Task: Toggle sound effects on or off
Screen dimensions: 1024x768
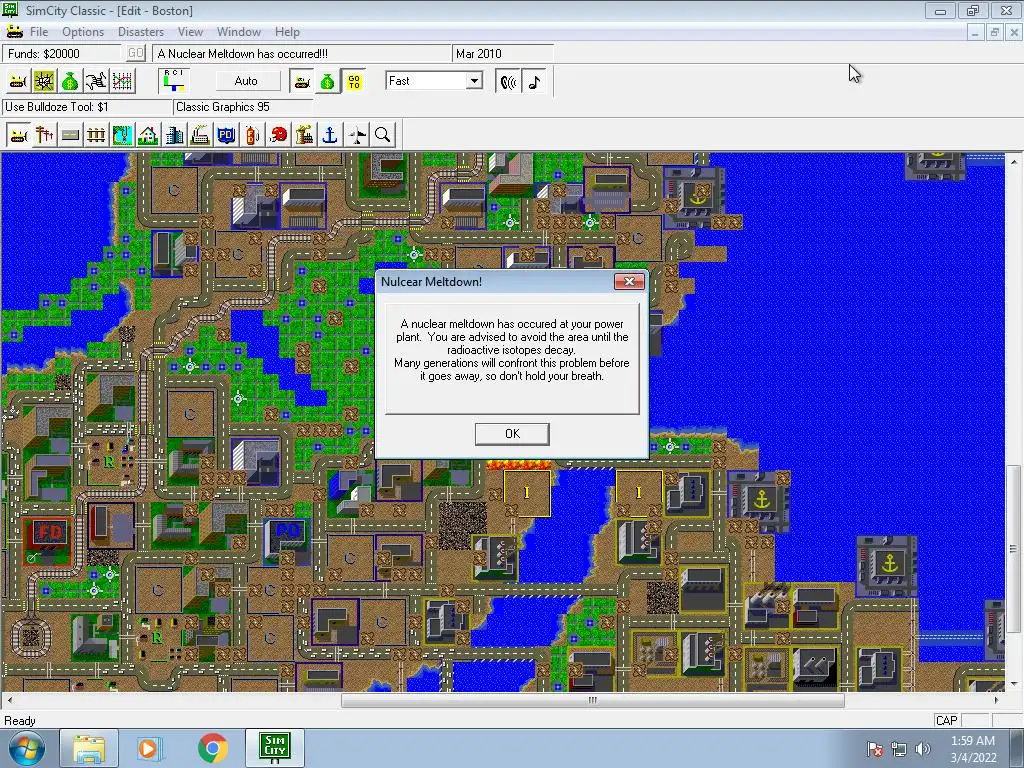Action: pyautogui.click(x=508, y=82)
